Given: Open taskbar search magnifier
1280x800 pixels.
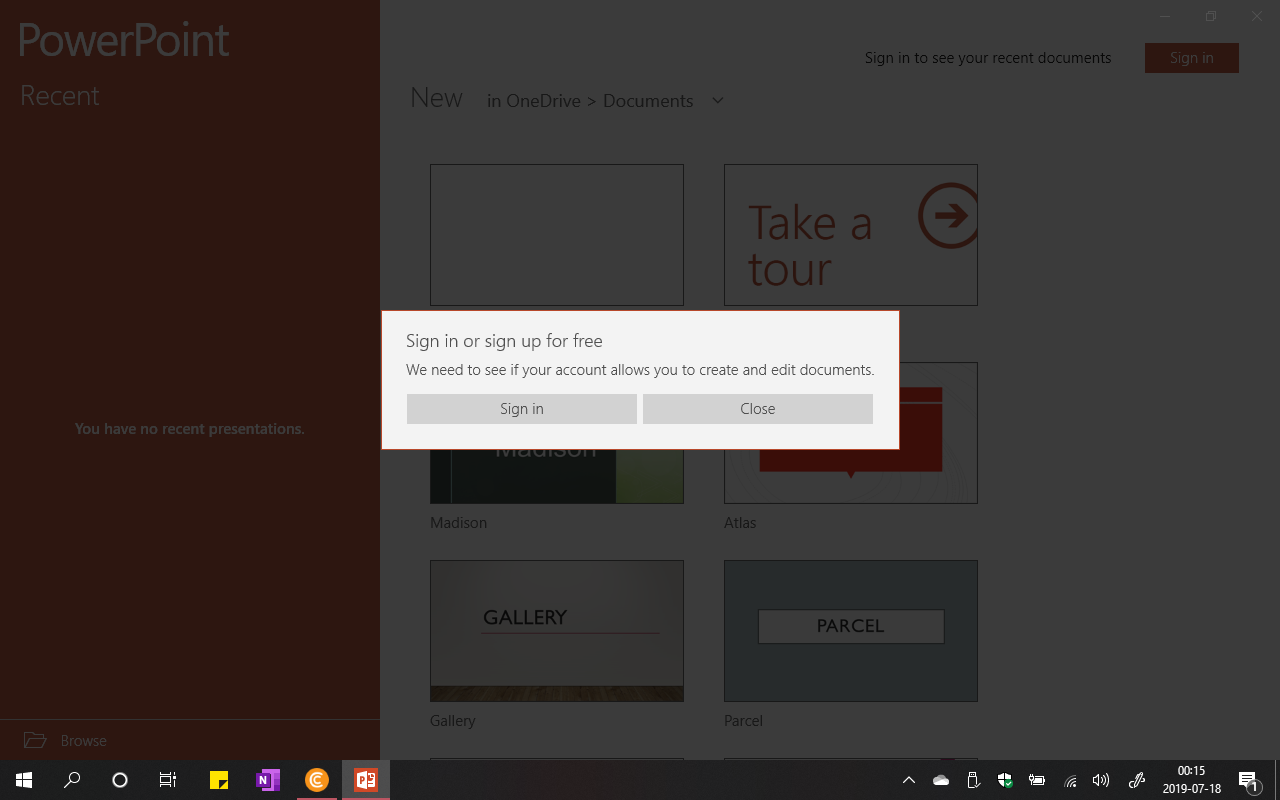Looking at the screenshot, I should (x=72, y=780).
